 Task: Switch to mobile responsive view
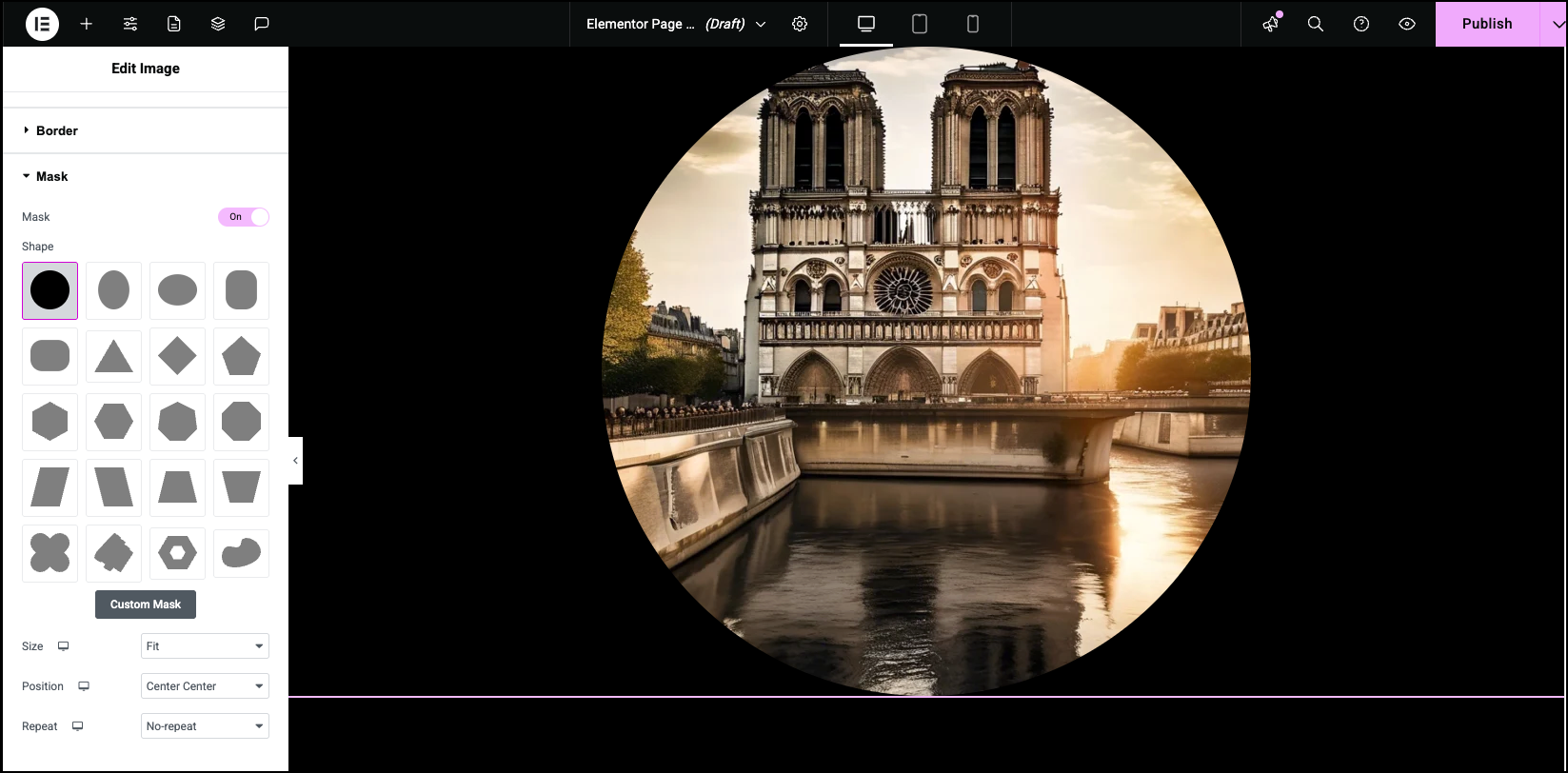[x=973, y=24]
